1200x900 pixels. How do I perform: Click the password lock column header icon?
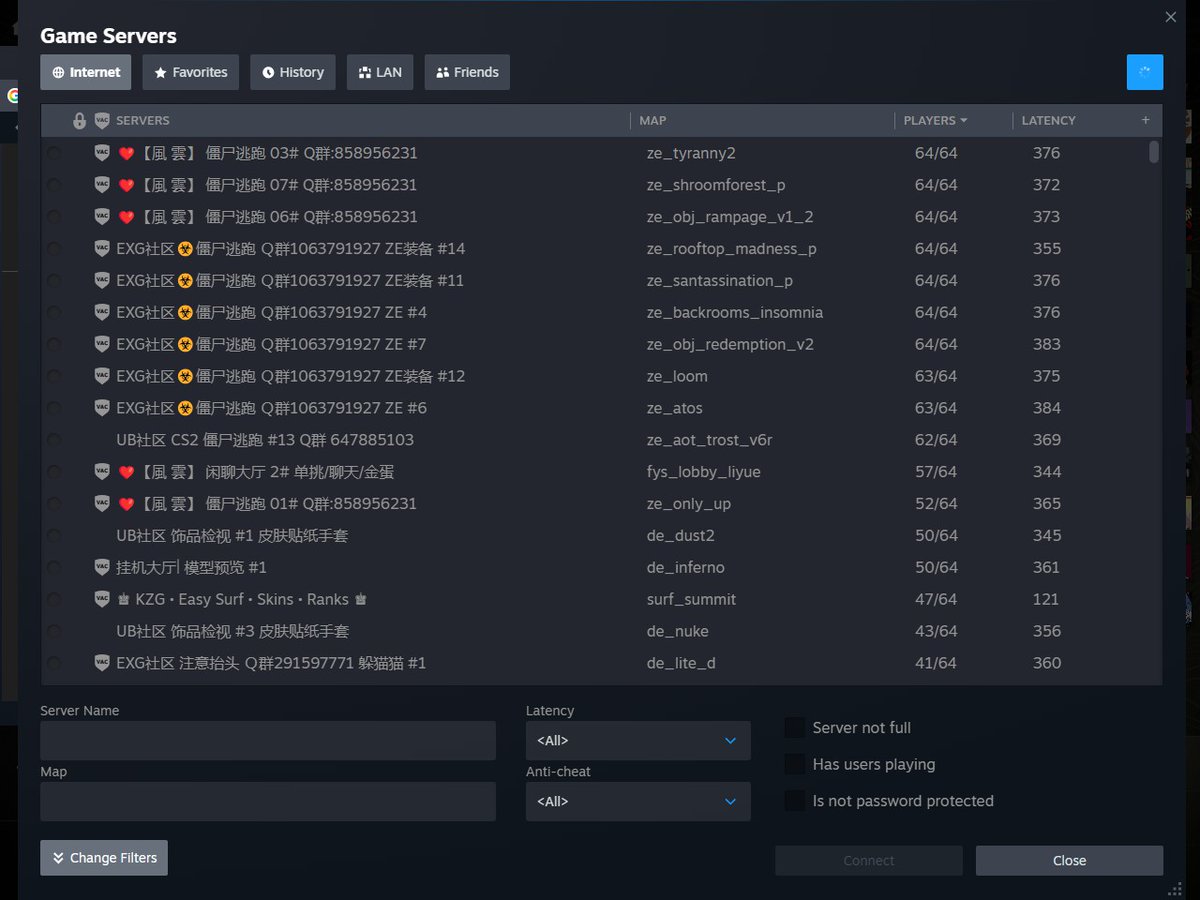pos(80,121)
